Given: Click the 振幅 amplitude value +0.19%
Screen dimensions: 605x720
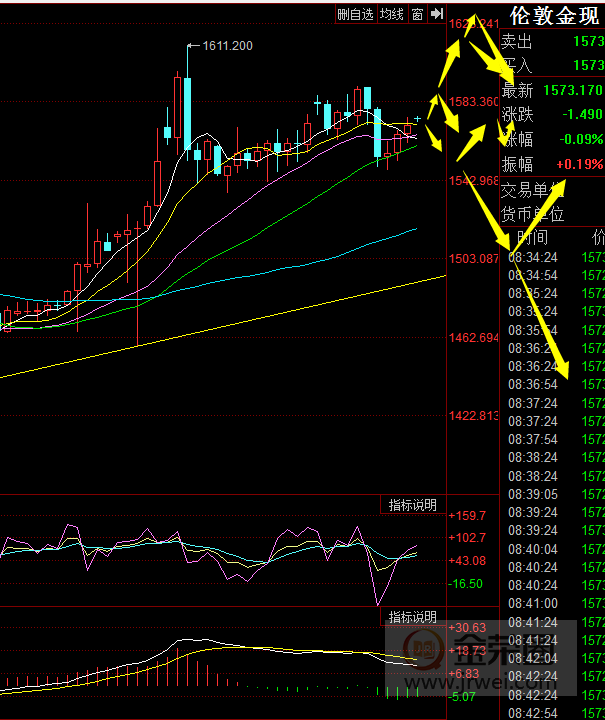Looking at the screenshot, I should coord(579,164).
